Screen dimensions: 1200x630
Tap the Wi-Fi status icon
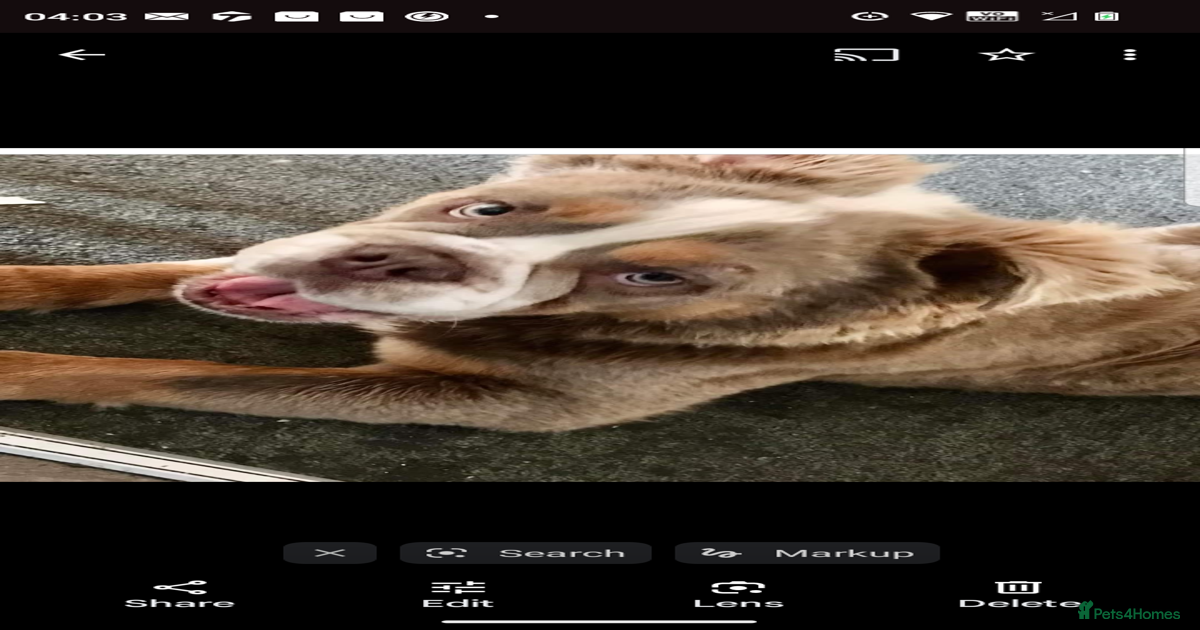[931, 16]
